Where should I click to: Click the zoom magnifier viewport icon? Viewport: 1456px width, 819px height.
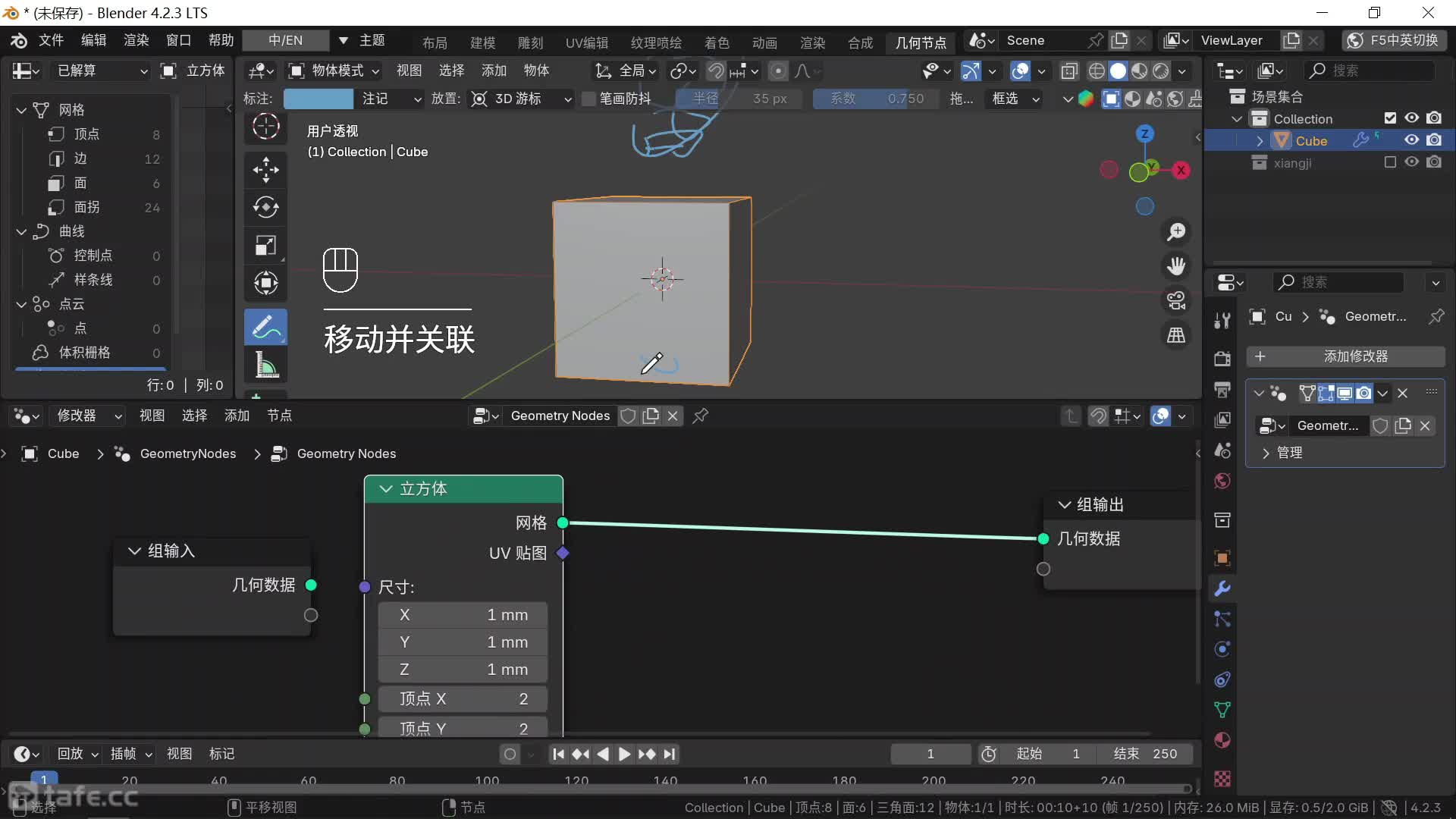1176,231
